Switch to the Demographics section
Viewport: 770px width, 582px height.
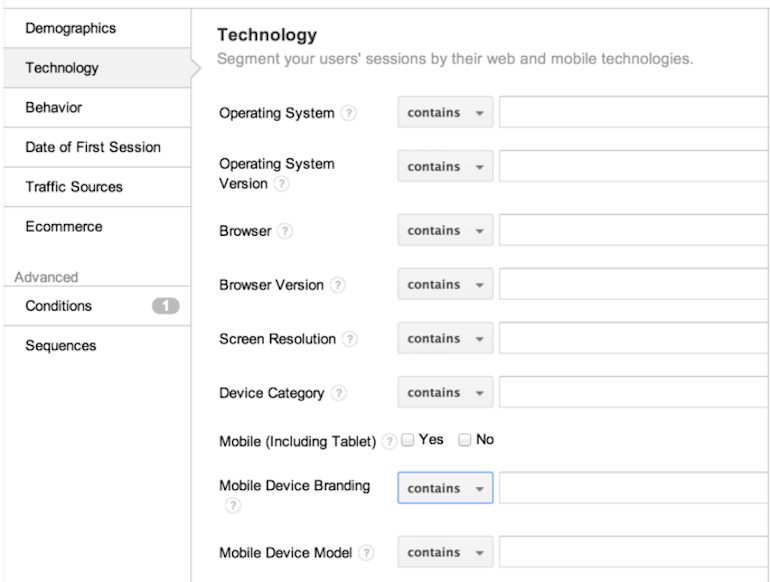pos(70,28)
